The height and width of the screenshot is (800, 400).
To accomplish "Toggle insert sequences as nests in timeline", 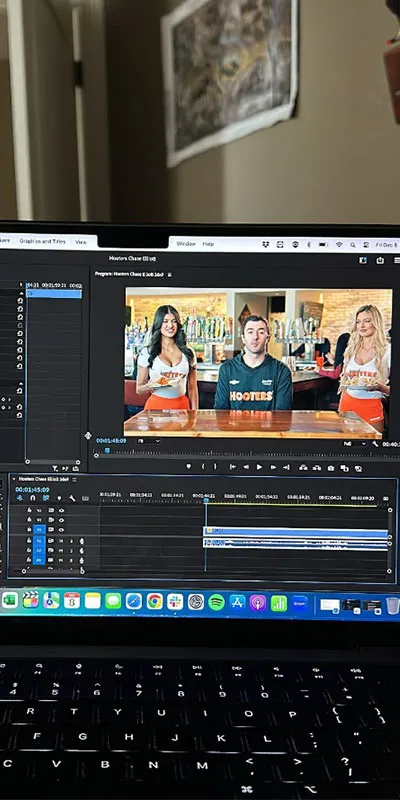I will coord(20,497).
